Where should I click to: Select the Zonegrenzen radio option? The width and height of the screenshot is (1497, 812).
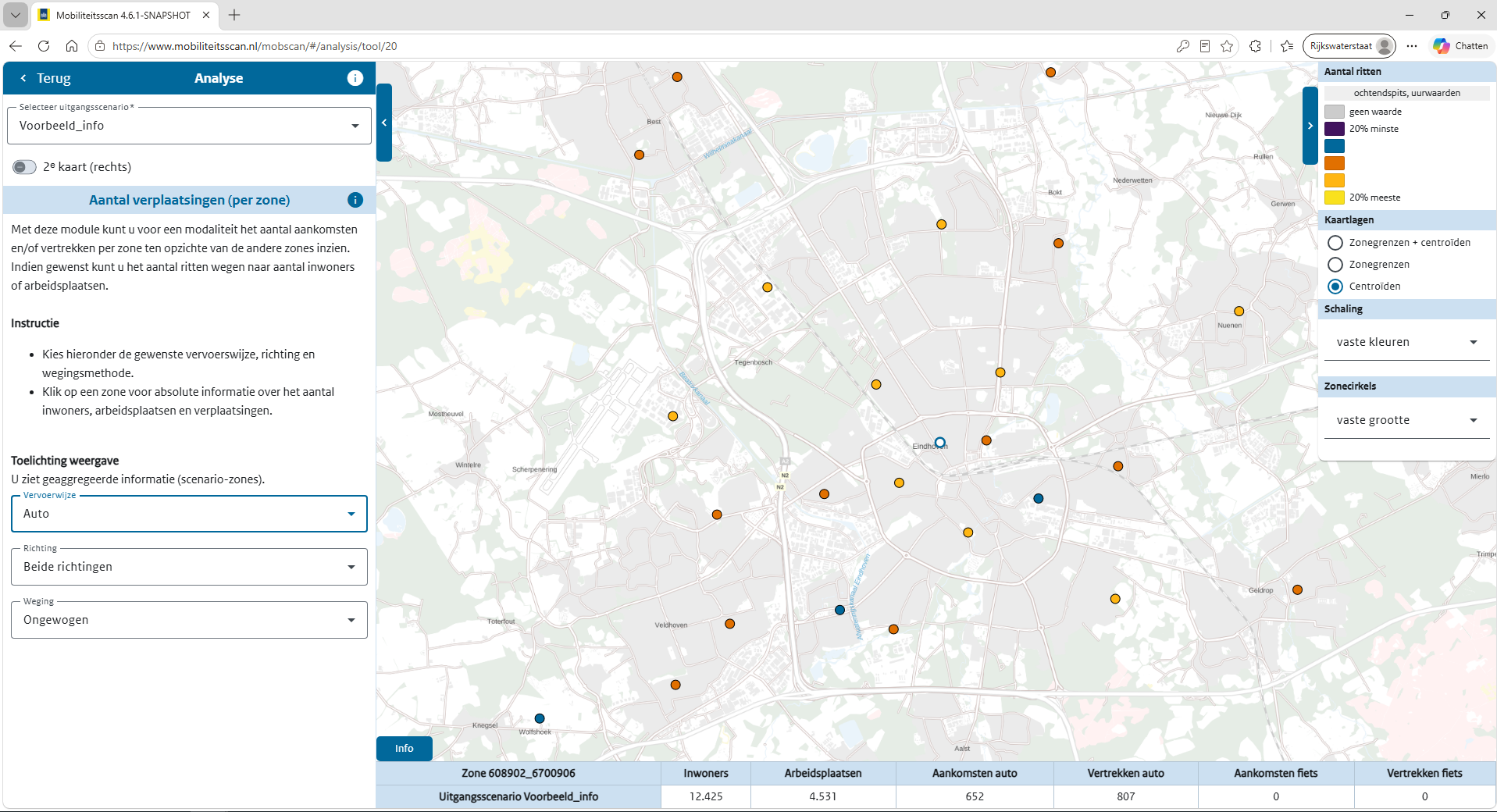click(1335, 265)
